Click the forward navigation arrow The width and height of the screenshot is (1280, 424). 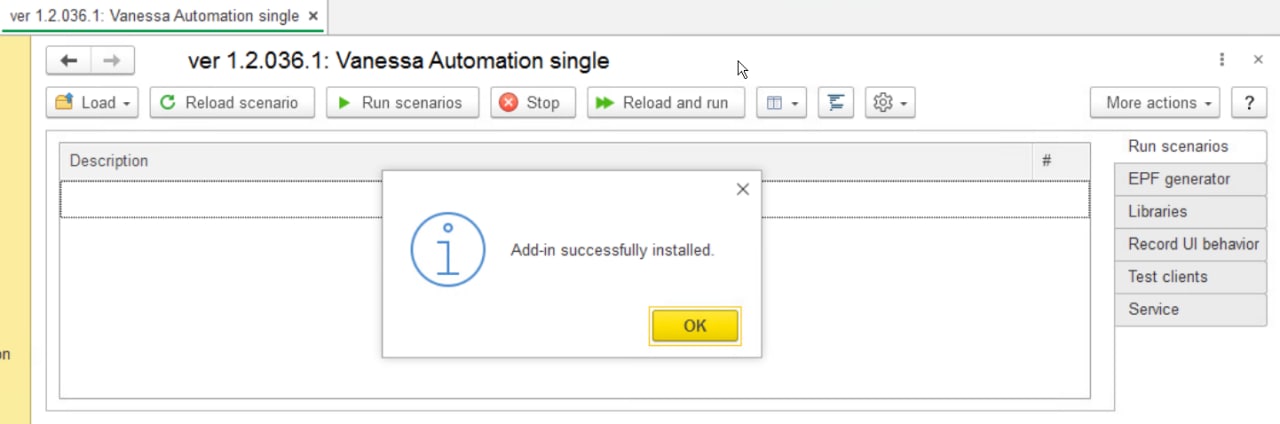(x=113, y=61)
